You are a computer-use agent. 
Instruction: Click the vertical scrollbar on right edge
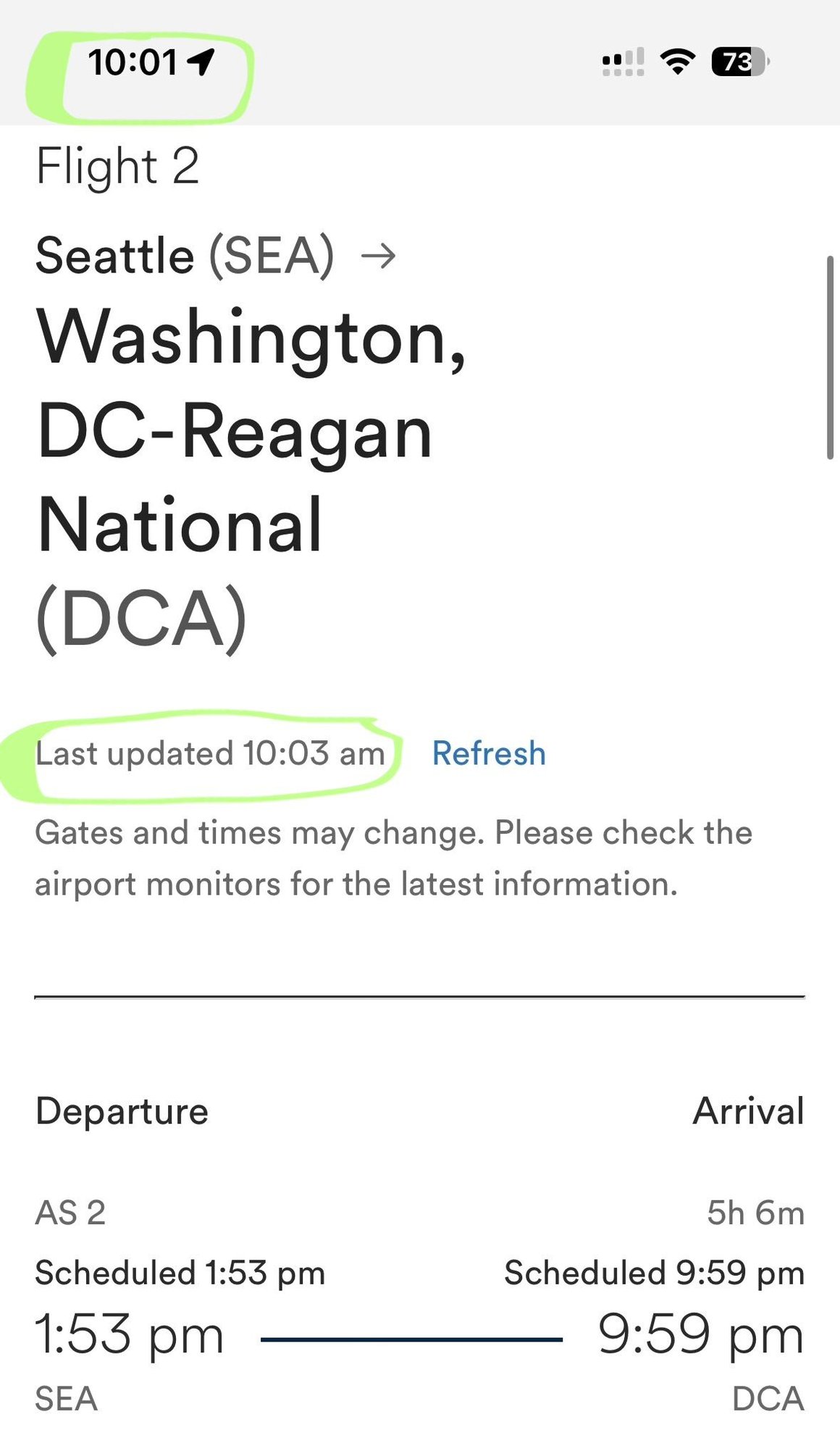coord(830,357)
